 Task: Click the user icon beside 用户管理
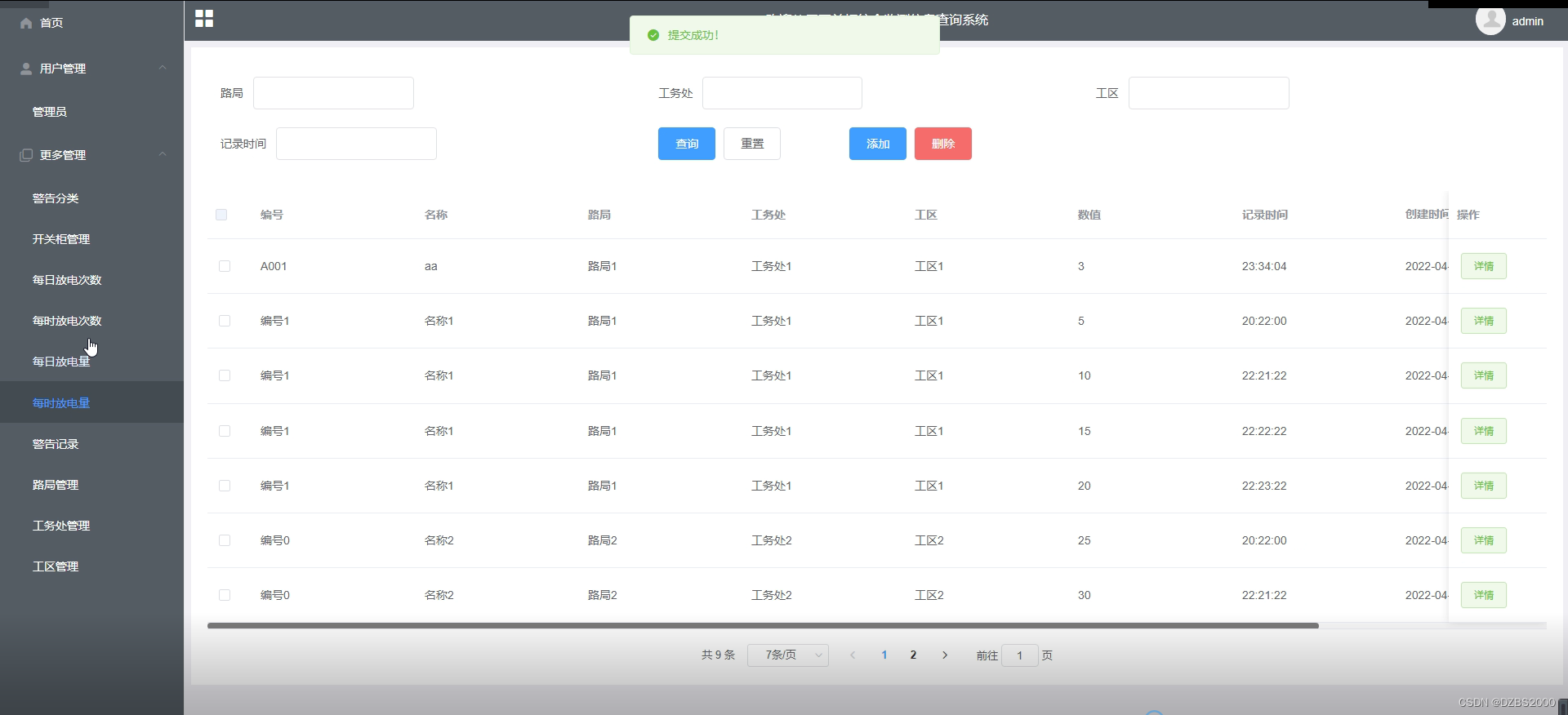[26, 69]
